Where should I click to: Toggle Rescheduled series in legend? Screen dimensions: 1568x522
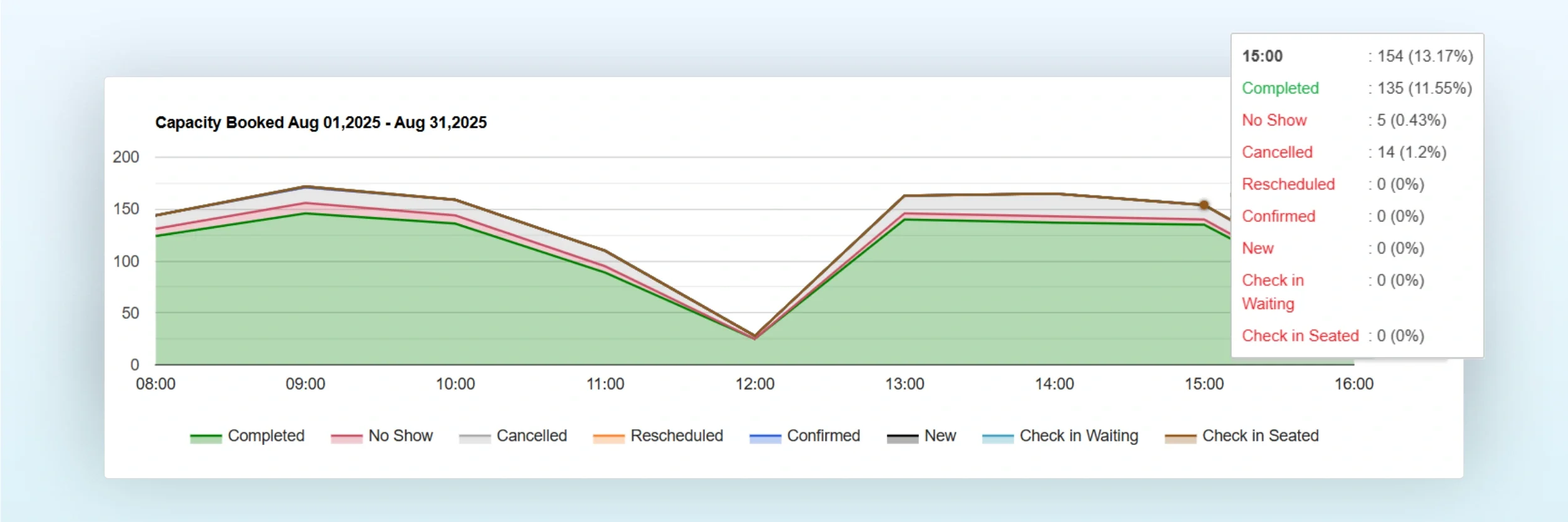658,436
